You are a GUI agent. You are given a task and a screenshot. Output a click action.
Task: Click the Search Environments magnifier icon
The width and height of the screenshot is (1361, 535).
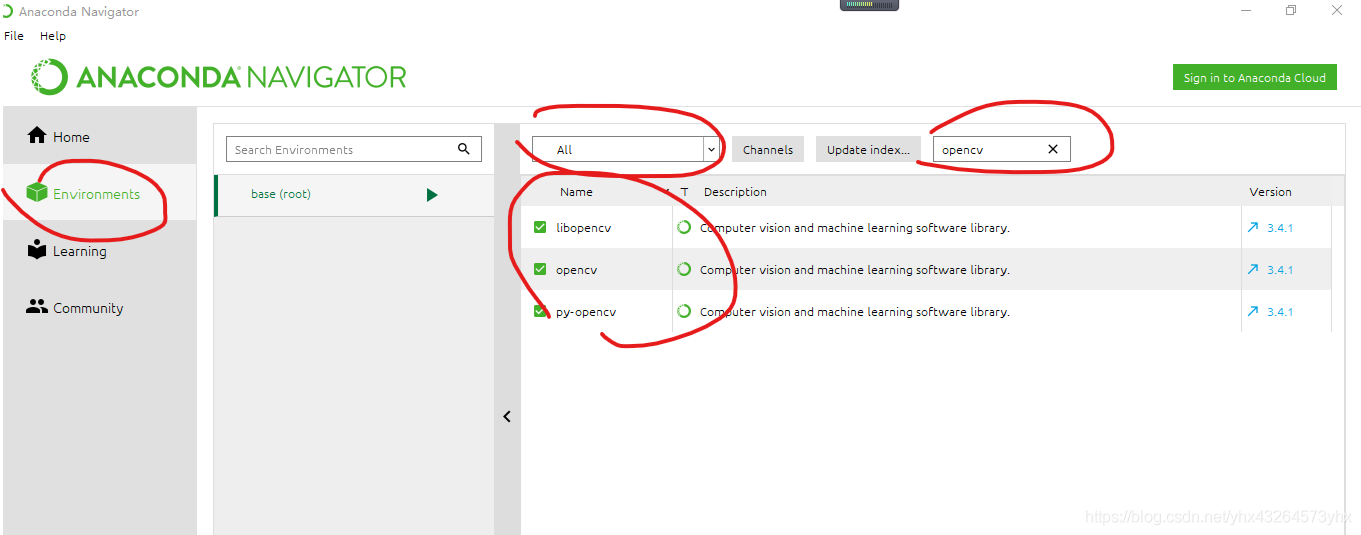tap(464, 149)
